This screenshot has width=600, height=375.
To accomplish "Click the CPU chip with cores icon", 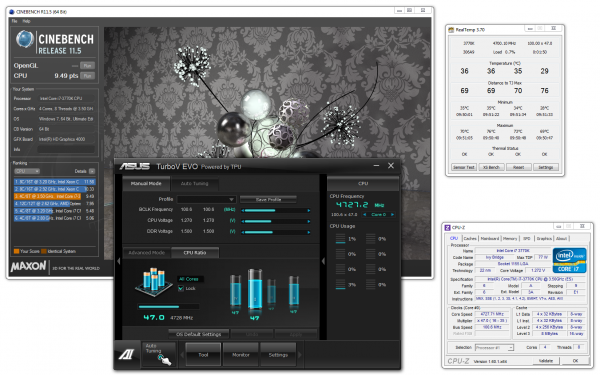I will tap(155, 282).
